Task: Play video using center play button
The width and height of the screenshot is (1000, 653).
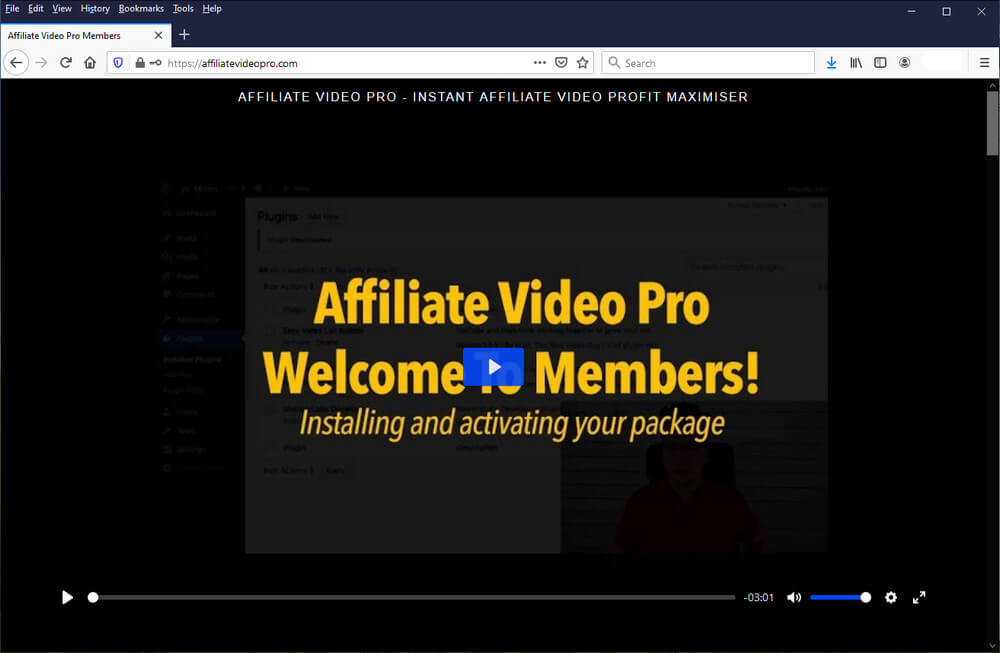Action: [493, 367]
